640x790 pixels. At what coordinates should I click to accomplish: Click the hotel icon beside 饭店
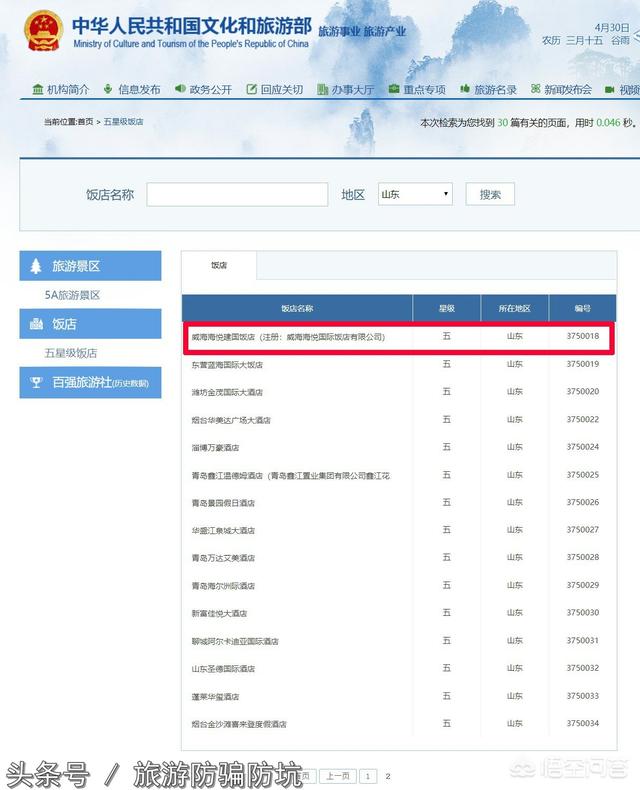pos(37,324)
